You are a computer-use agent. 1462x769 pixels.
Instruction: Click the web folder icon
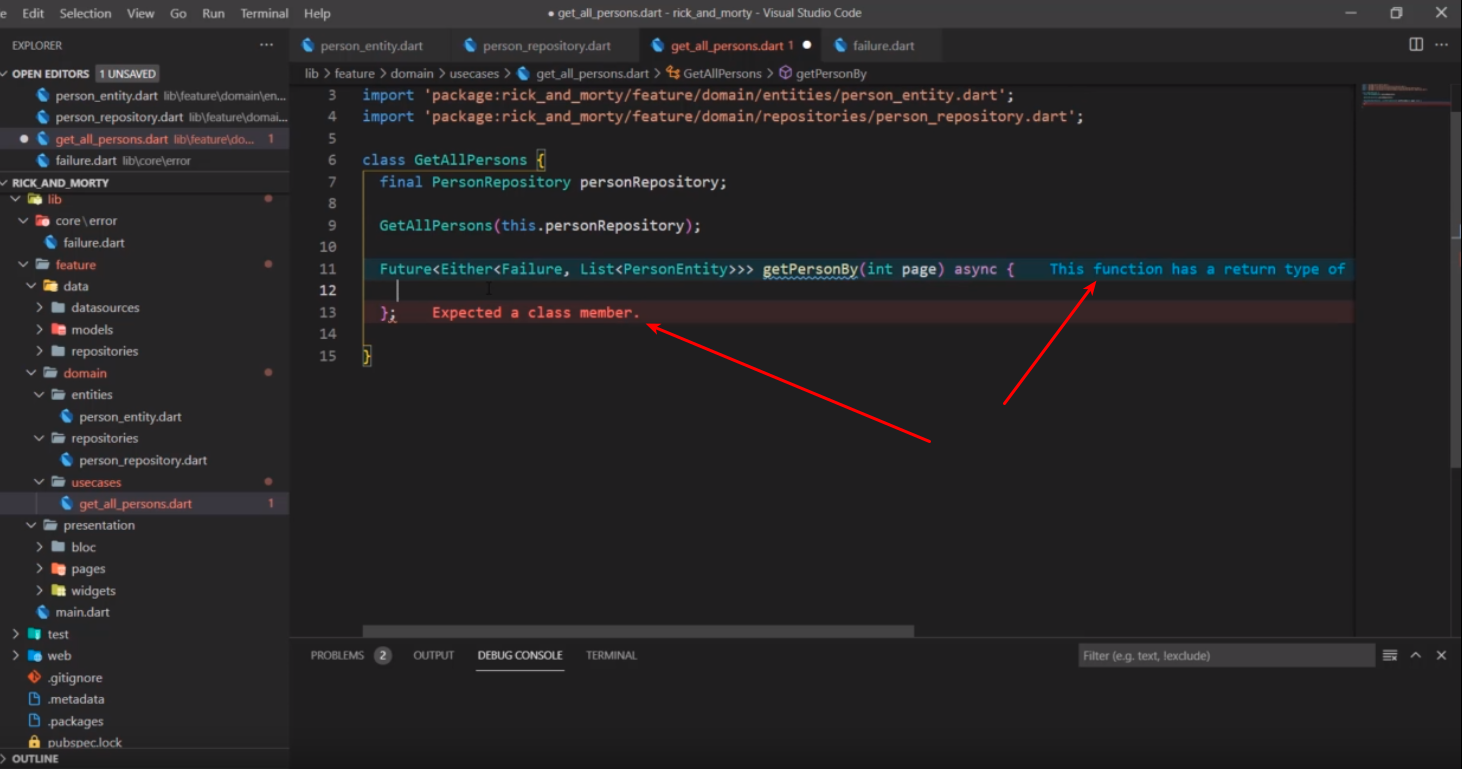[35, 656]
